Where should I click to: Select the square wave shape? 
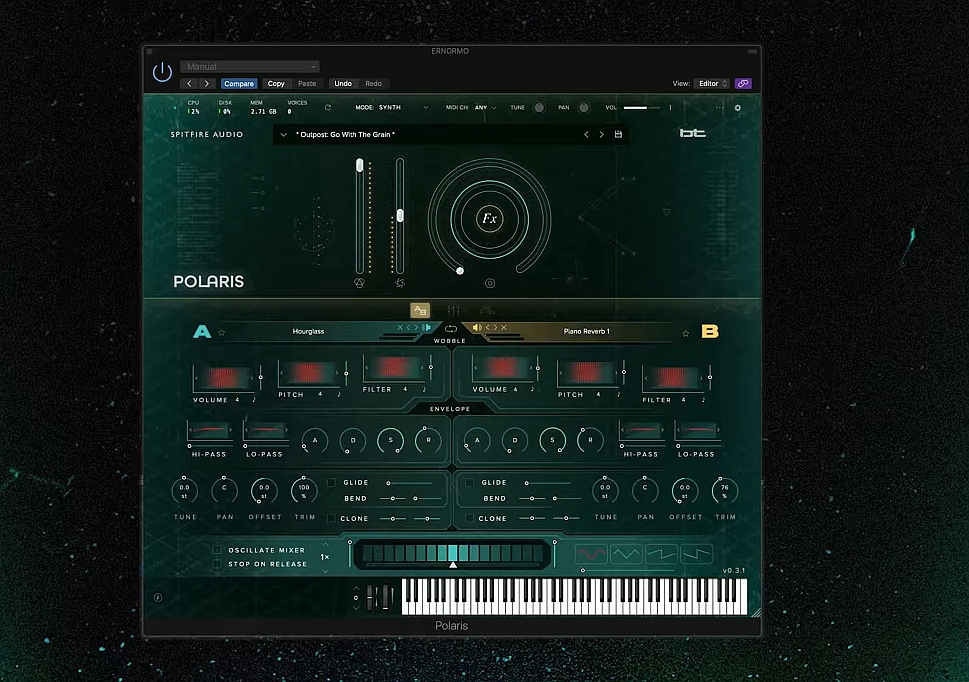click(696, 554)
